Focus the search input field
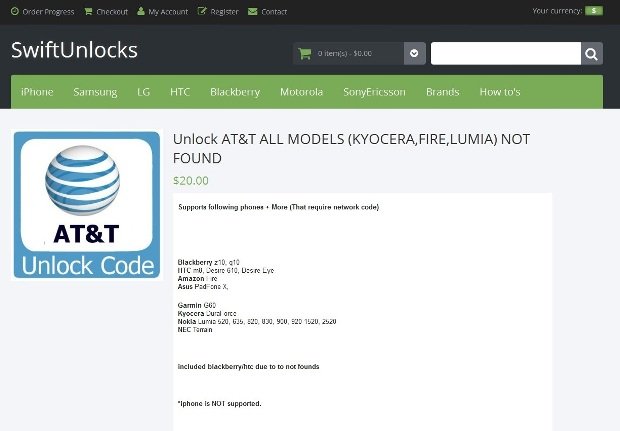620x431 pixels. click(x=506, y=53)
